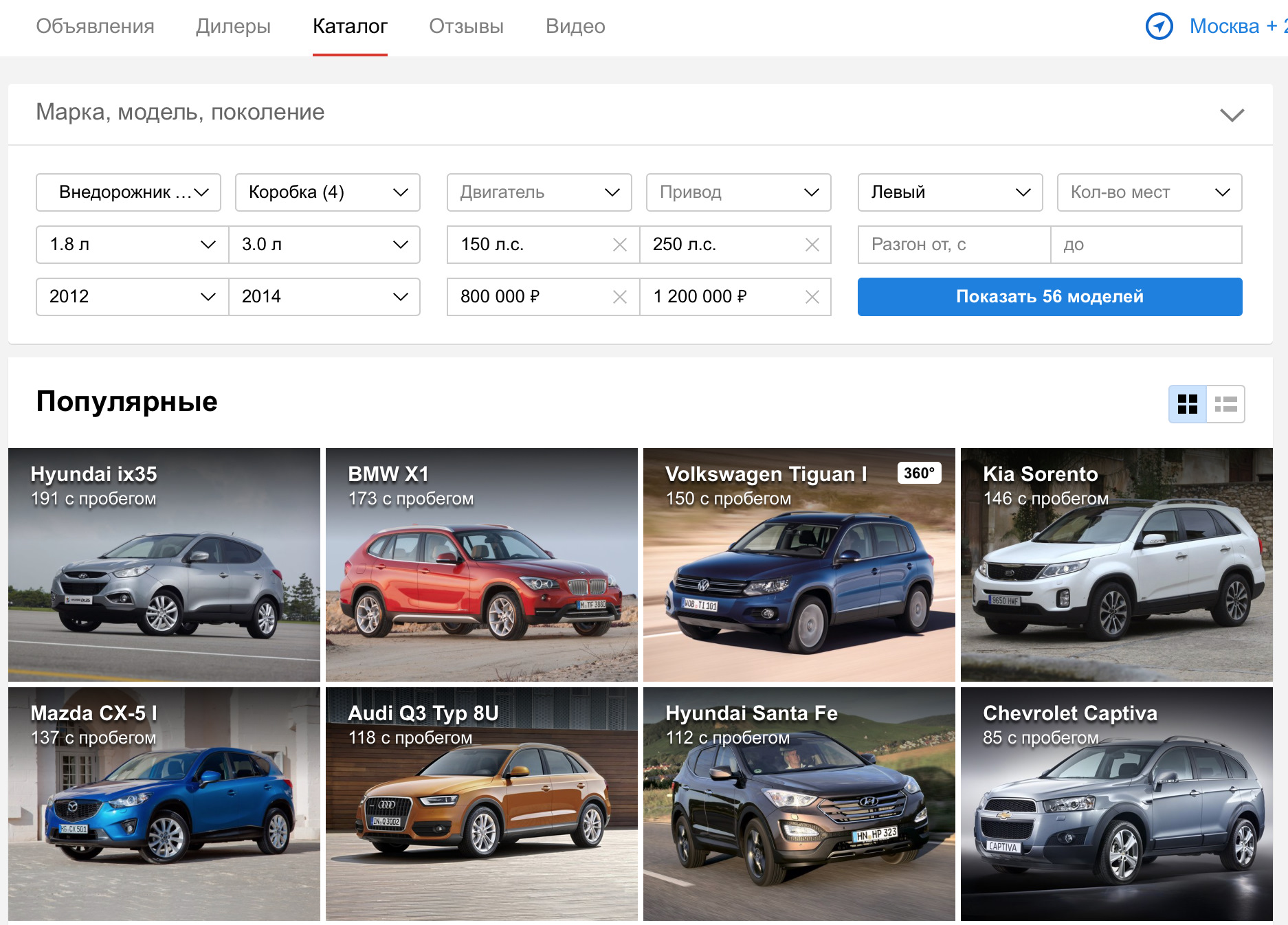The width and height of the screenshot is (1288, 925).
Task: Click the Разгон от, с field
Action: pos(954,245)
